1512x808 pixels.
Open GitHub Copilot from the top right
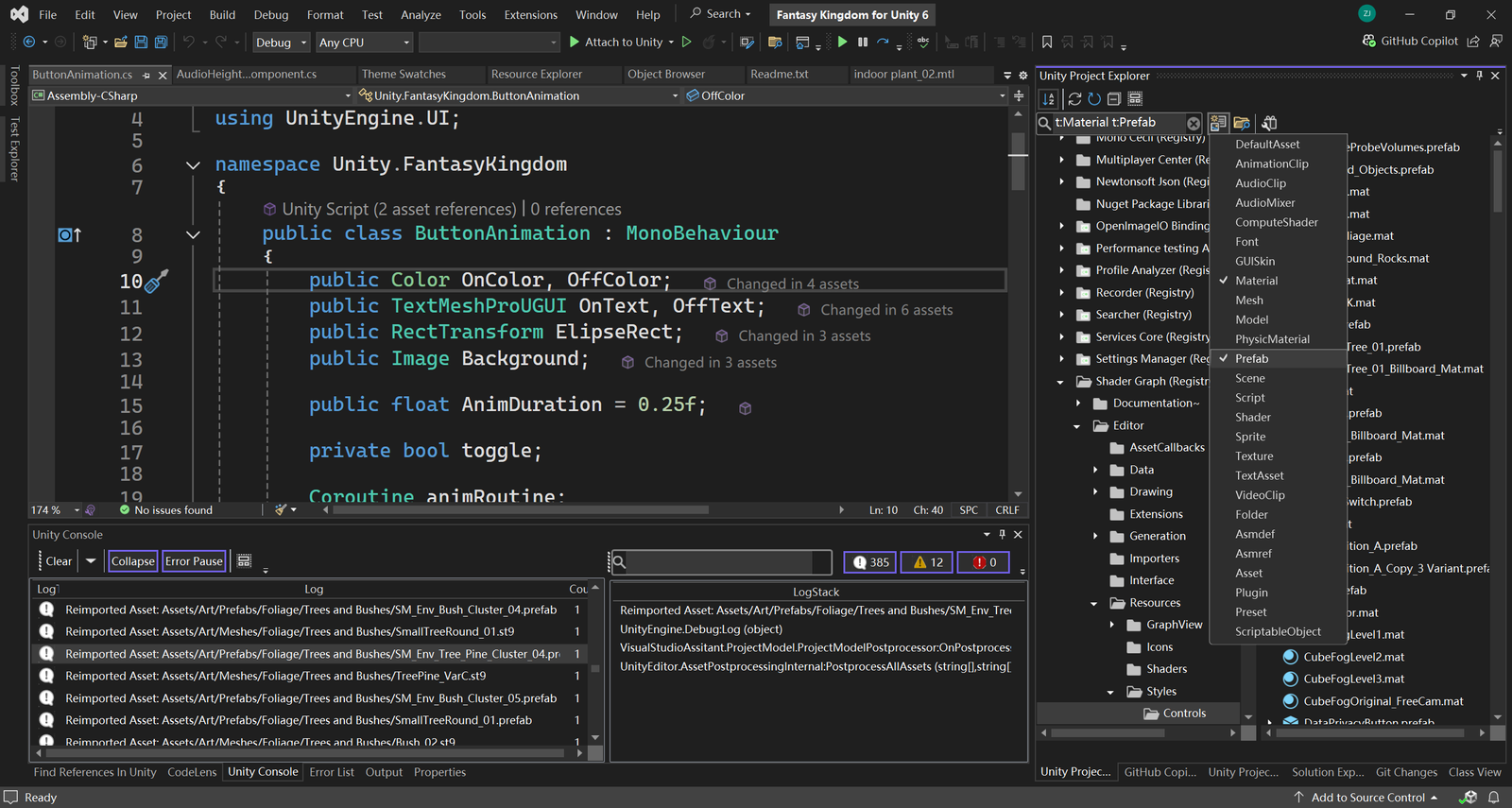(1410, 42)
